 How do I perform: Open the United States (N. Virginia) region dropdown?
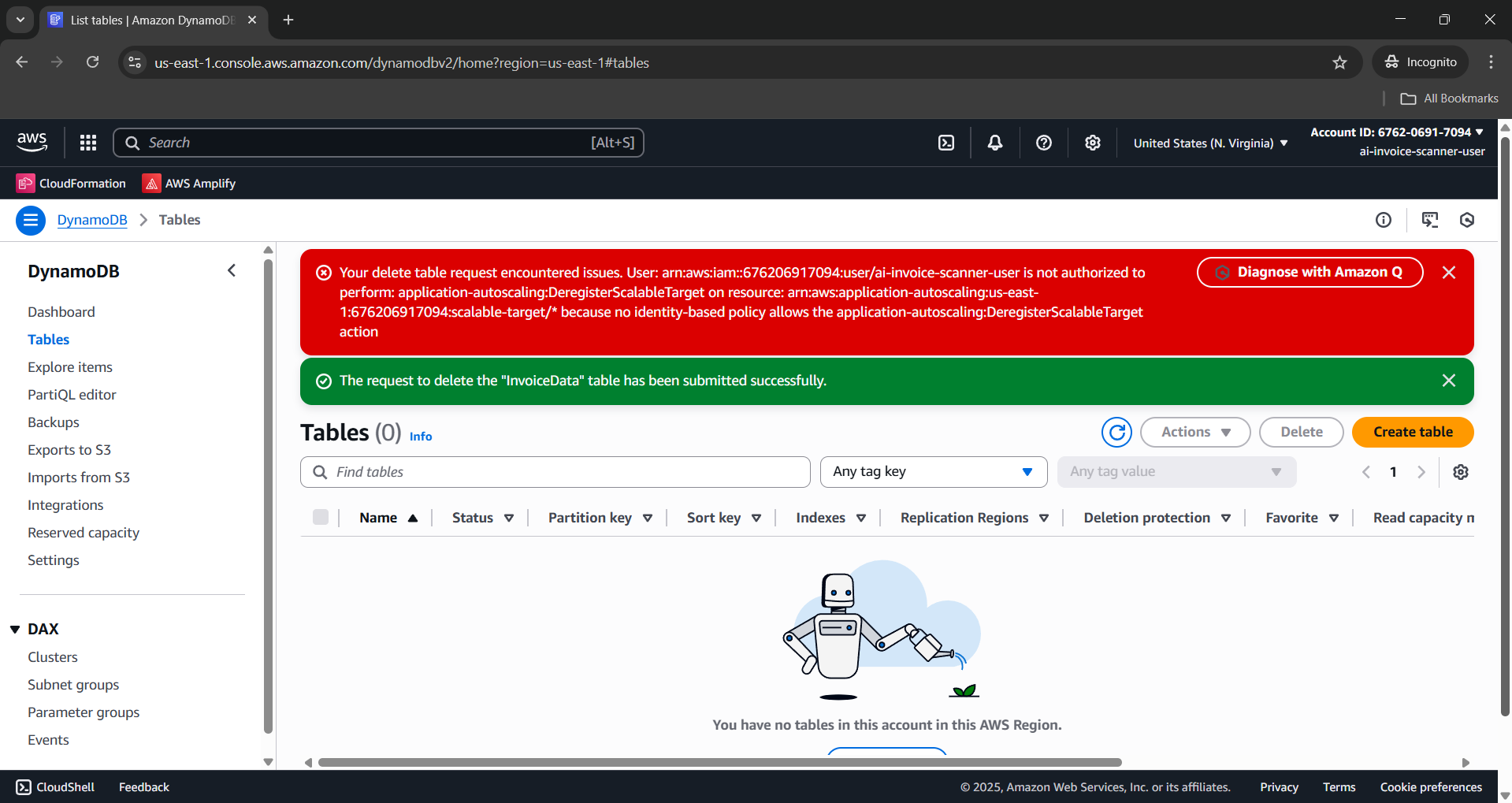click(x=1209, y=143)
